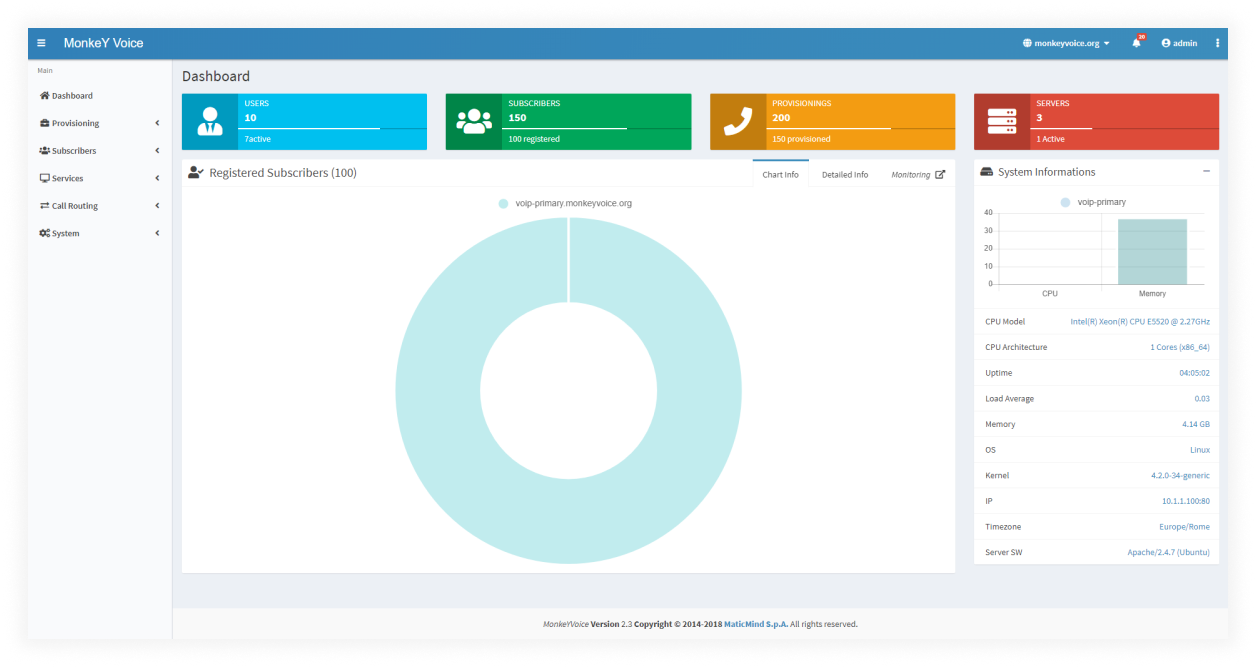Click the USERS summary card
Screen dimensions: 1256x667
point(304,122)
